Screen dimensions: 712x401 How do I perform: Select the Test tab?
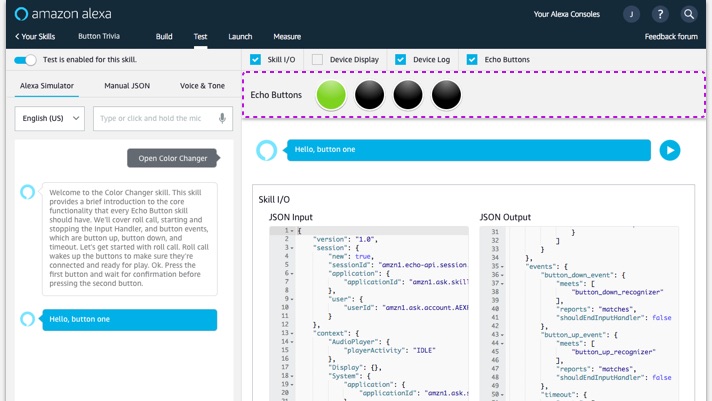click(x=200, y=36)
